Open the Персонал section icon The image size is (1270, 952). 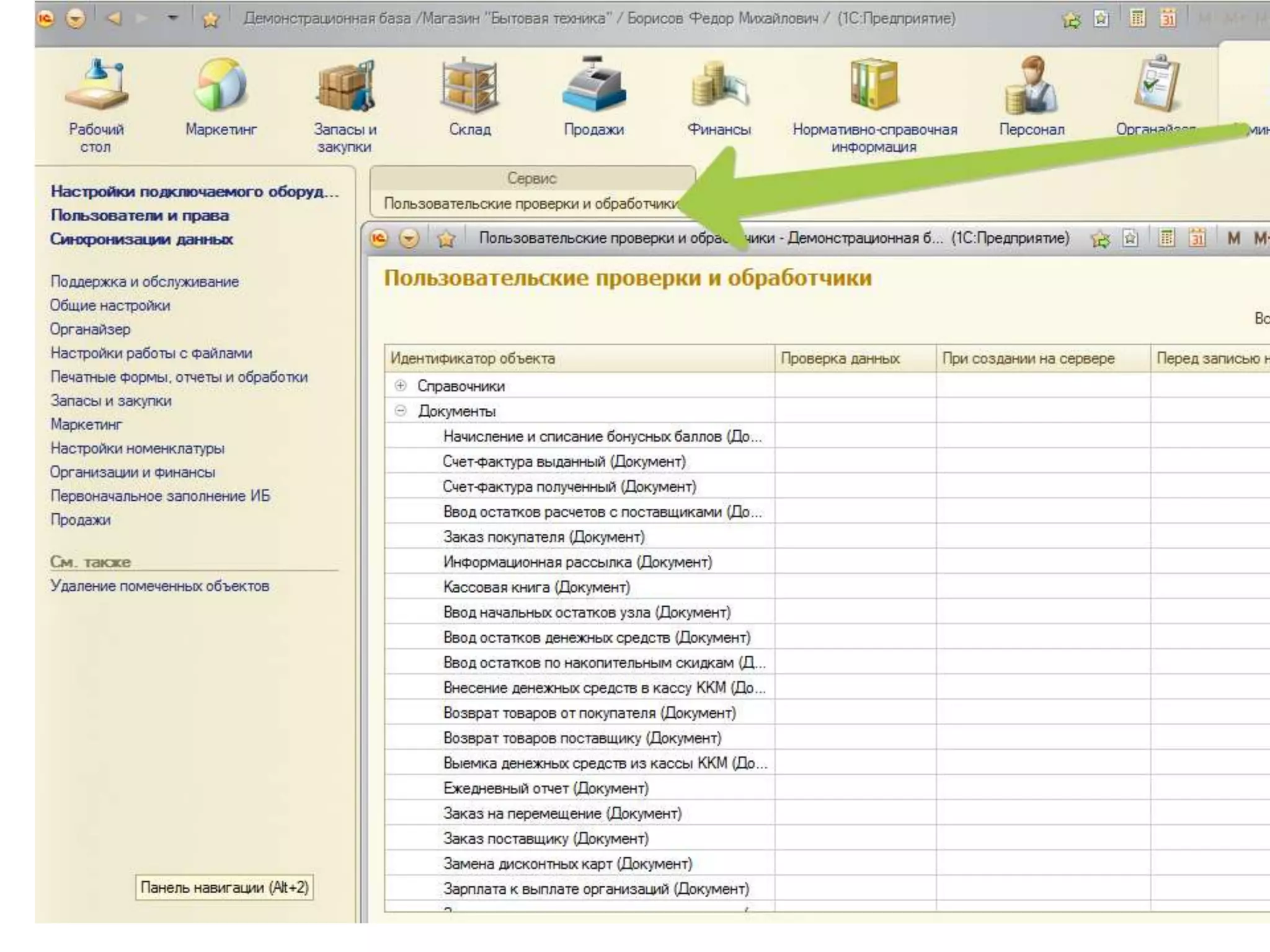click(1031, 86)
